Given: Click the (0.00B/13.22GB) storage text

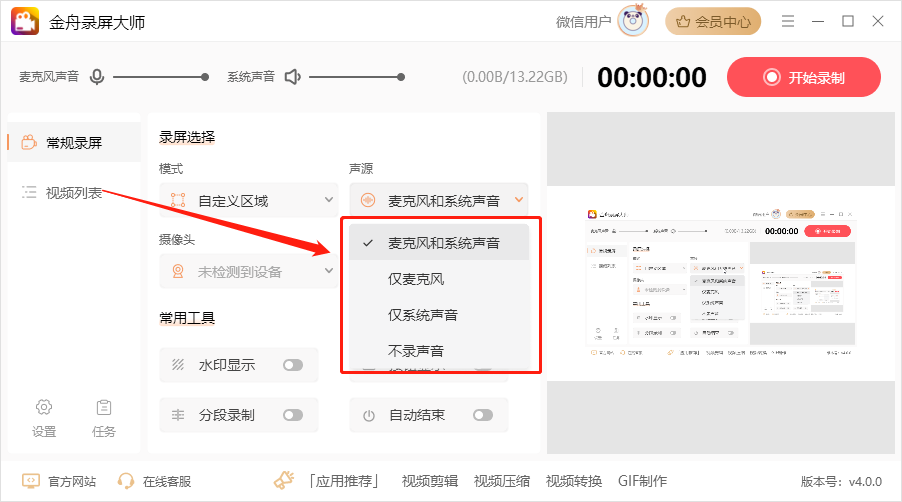Looking at the screenshot, I should (515, 77).
